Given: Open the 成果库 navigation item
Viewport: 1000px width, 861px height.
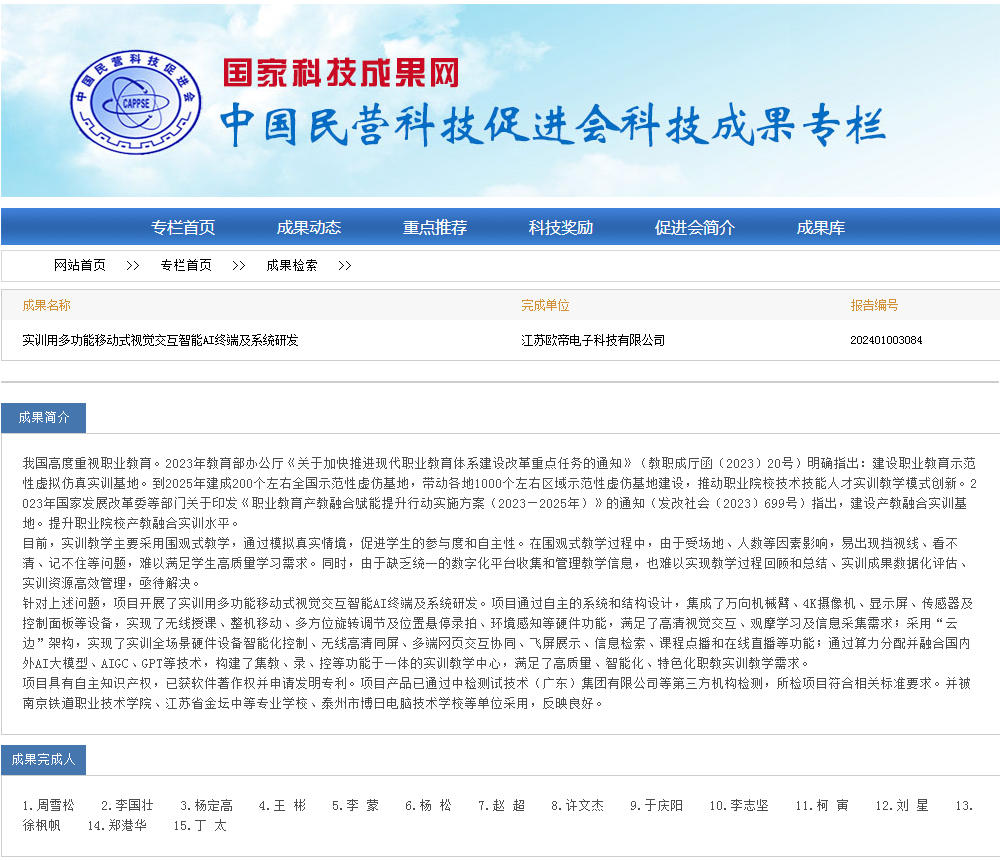Looking at the screenshot, I should (821, 227).
